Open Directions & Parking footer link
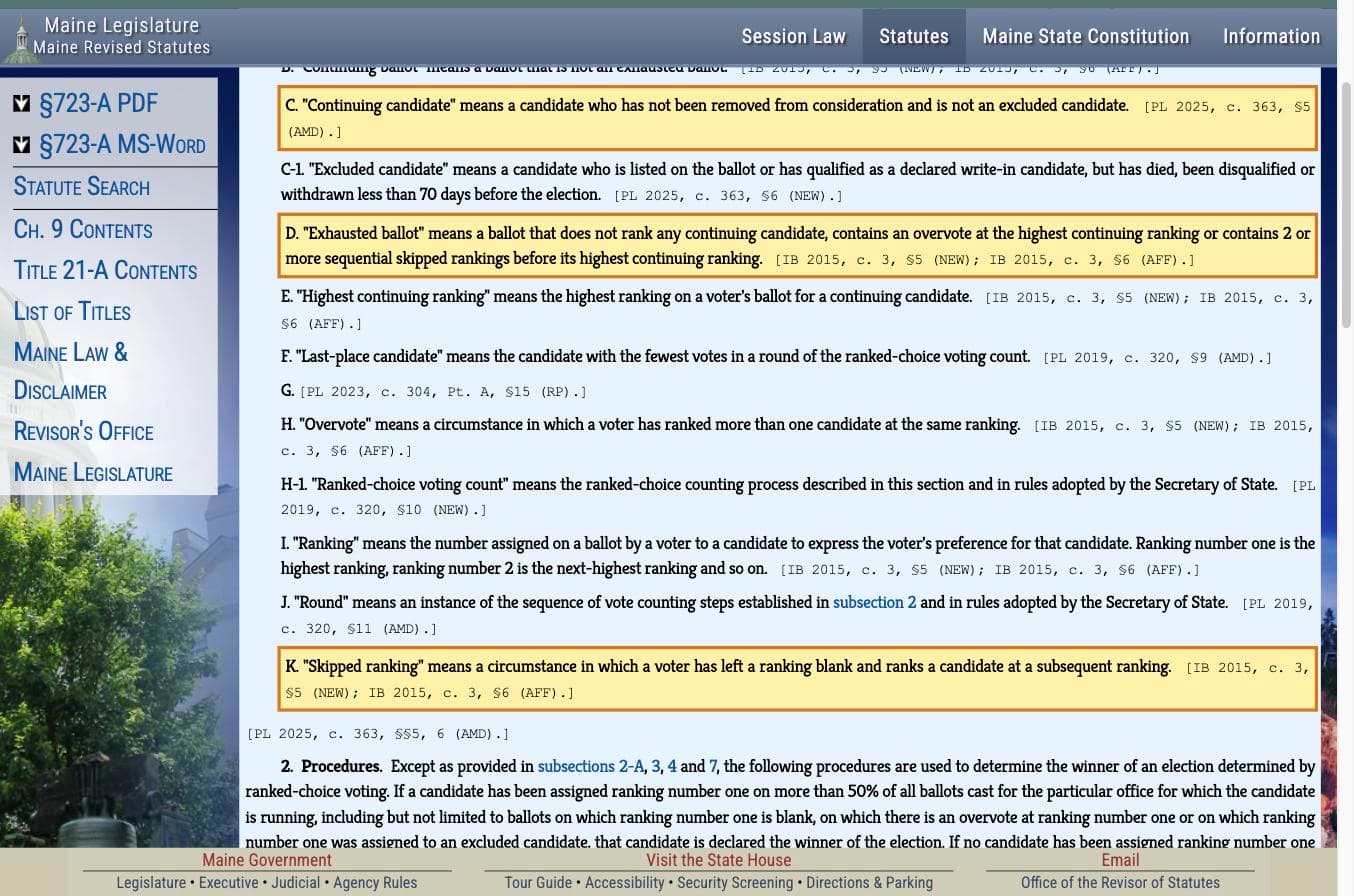The height and width of the screenshot is (896, 1354). (x=869, y=883)
